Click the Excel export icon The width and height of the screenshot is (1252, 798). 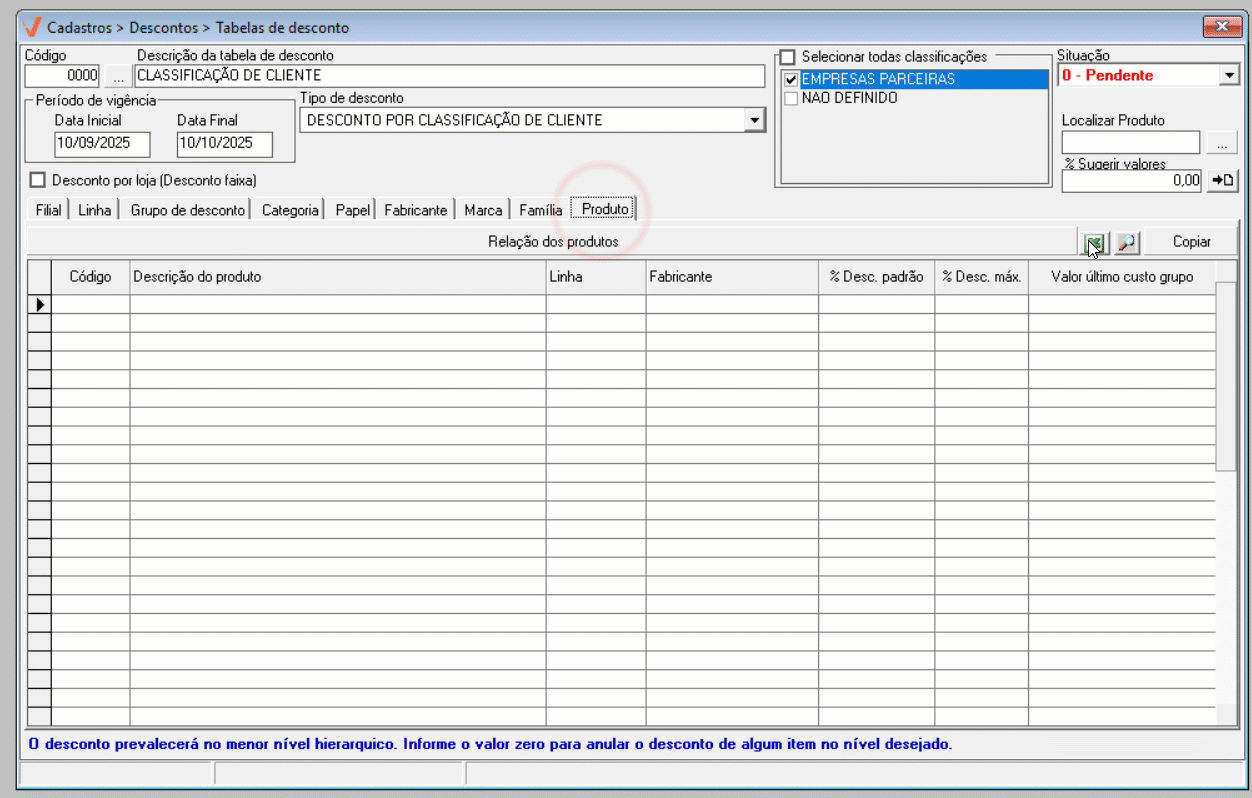tap(1094, 242)
